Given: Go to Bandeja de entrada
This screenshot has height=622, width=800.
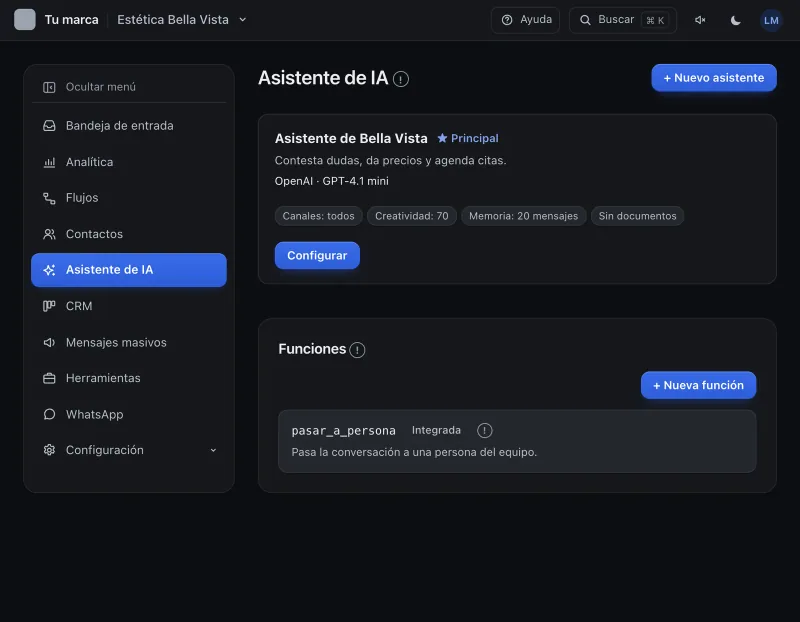Looking at the screenshot, I should 129,126.
